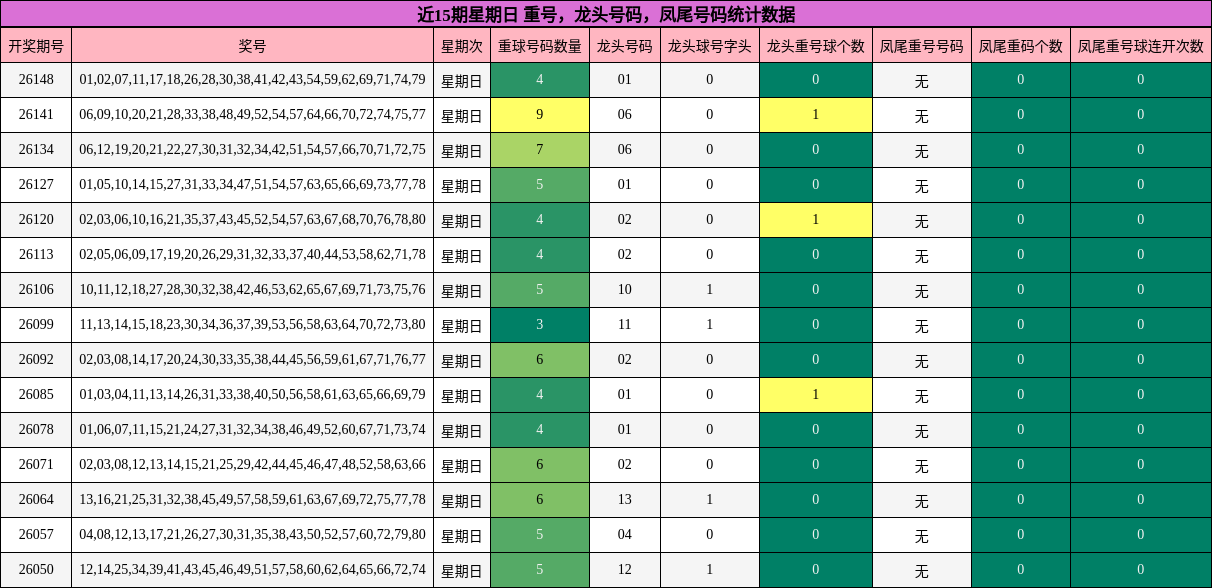1212x588 pixels.
Task: Click draw period 26078
Action: click(x=36, y=430)
